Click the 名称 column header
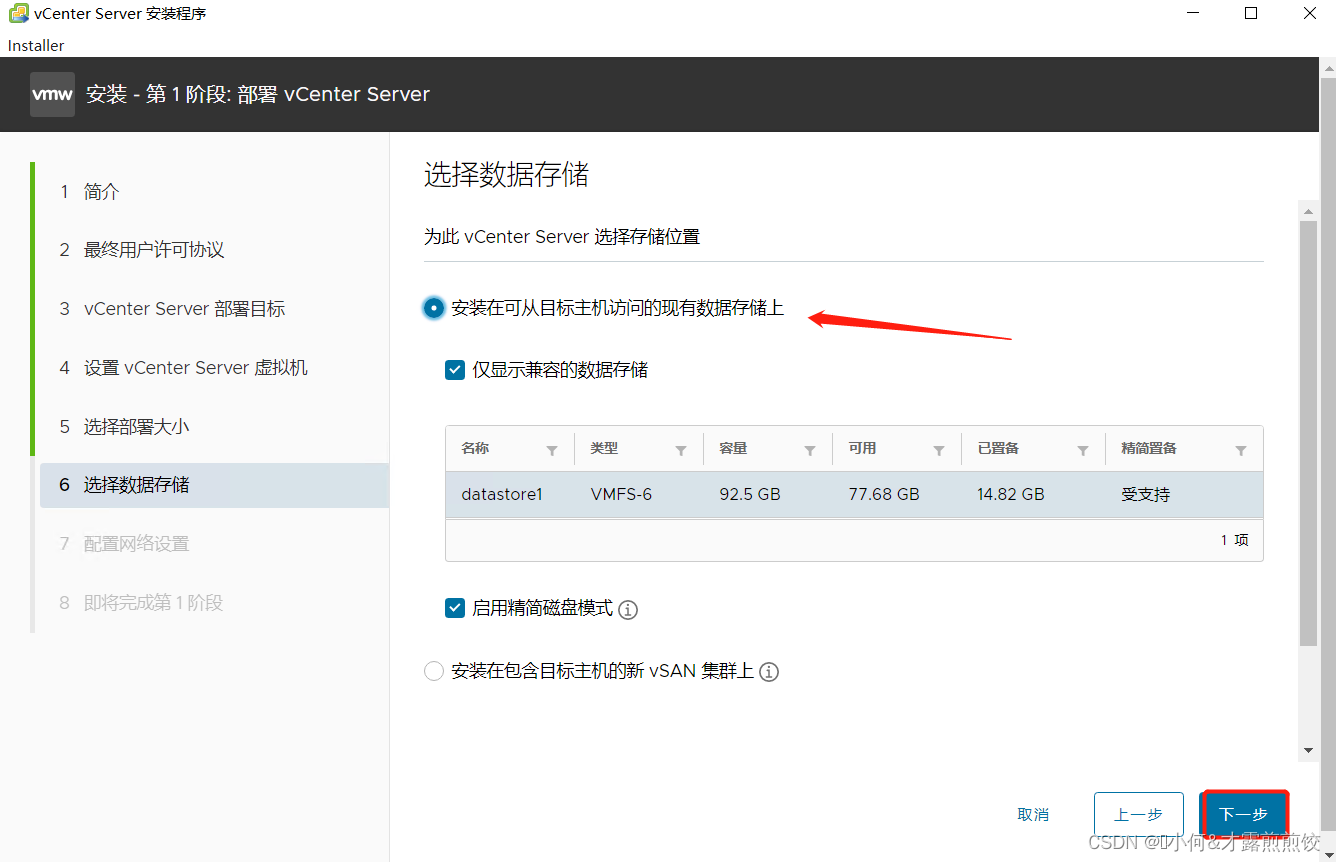 pyautogui.click(x=475, y=448)
